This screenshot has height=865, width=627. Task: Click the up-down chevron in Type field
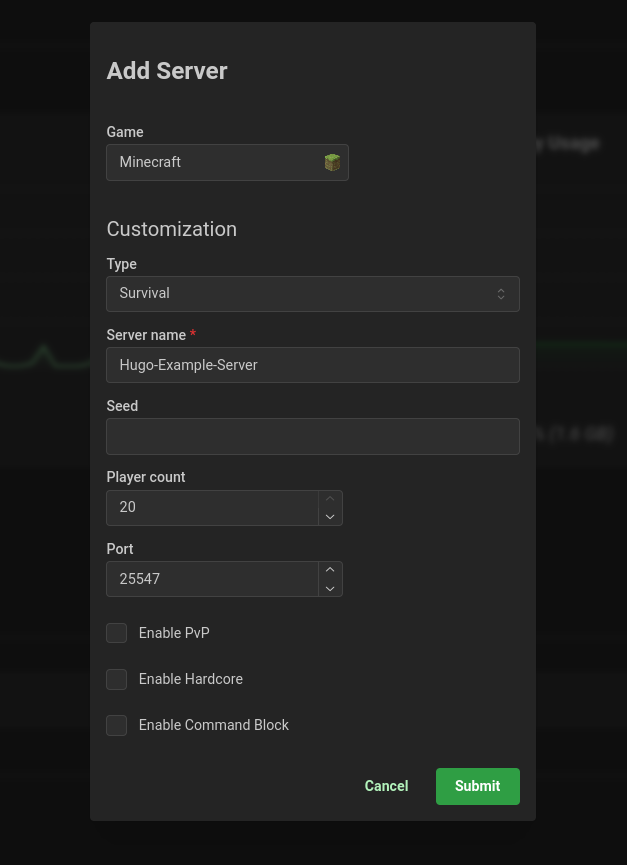click(x=501, y=294)
